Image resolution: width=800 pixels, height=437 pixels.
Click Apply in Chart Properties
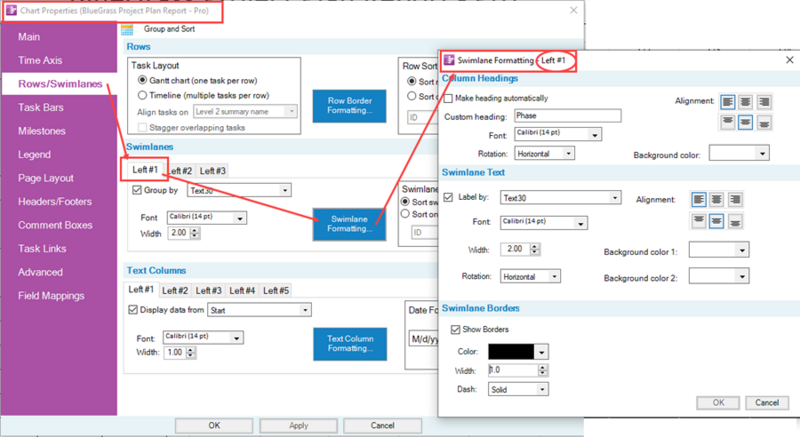(x=298, y=425)
